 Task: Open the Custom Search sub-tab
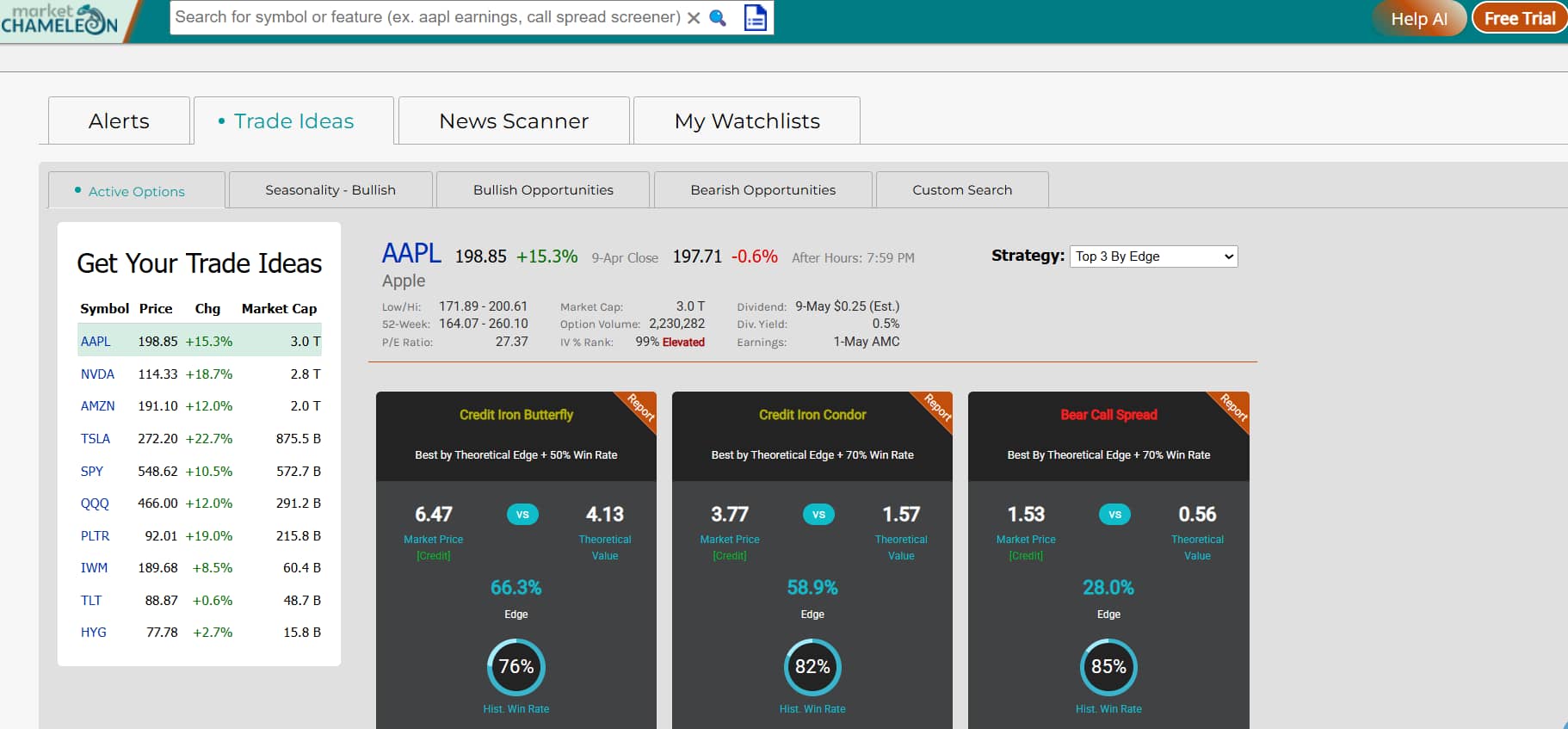pyautogui.click(x=962, y=189)
